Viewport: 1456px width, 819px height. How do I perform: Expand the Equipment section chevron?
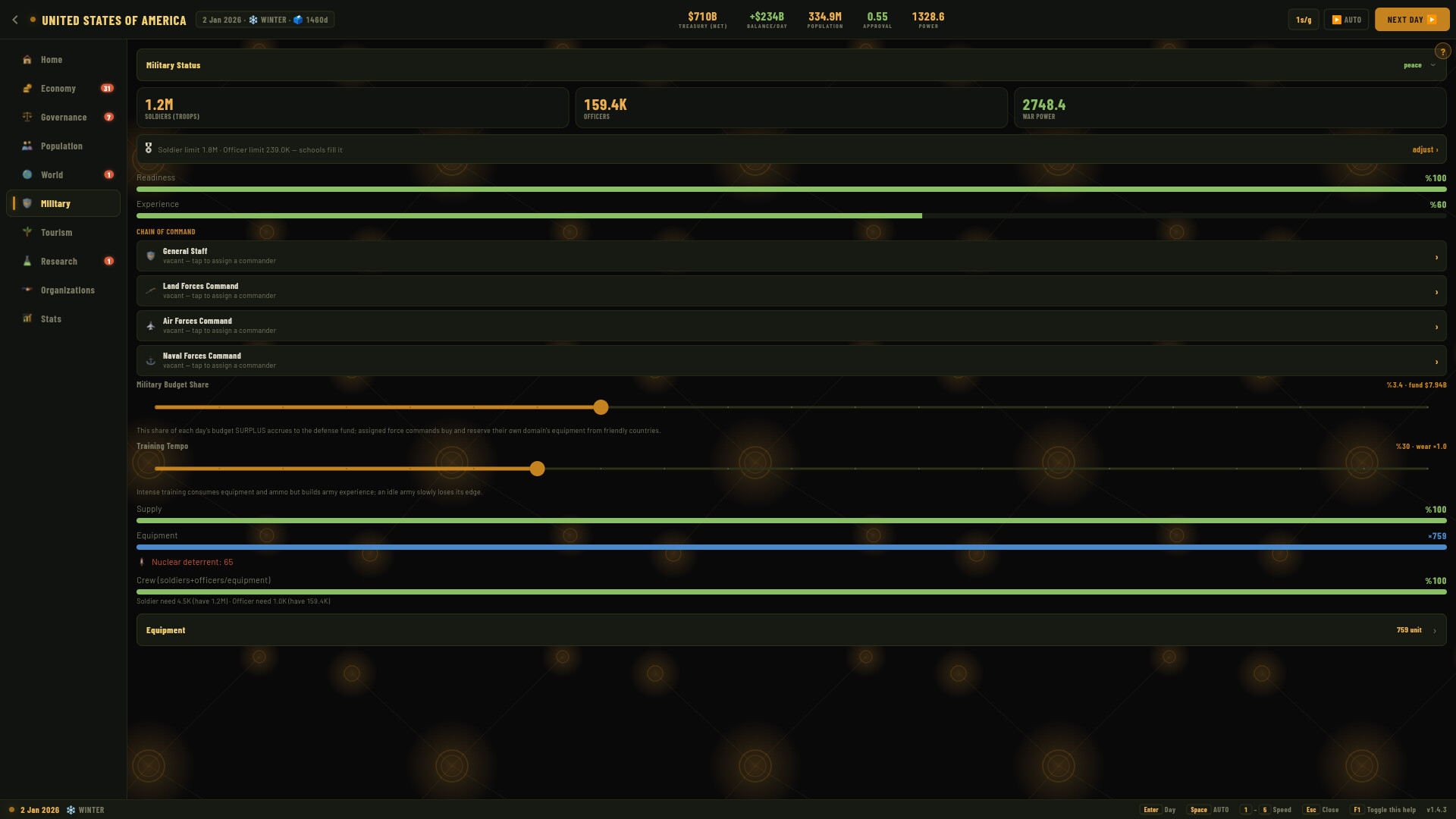(x=1434, y=631)
